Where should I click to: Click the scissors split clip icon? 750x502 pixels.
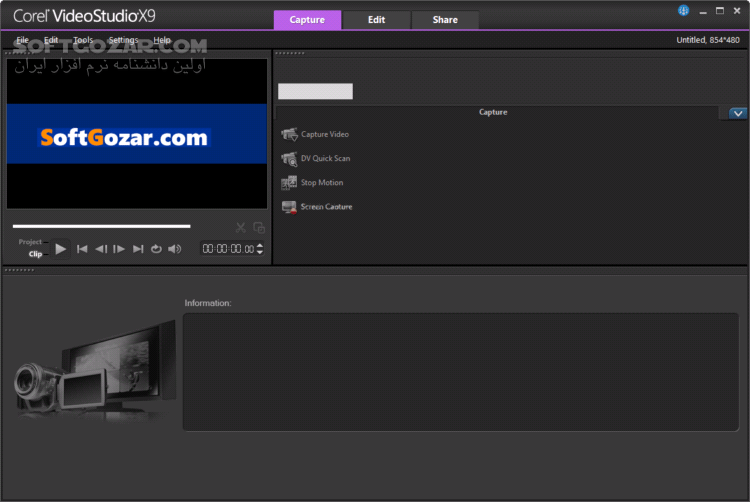point(240,228)
